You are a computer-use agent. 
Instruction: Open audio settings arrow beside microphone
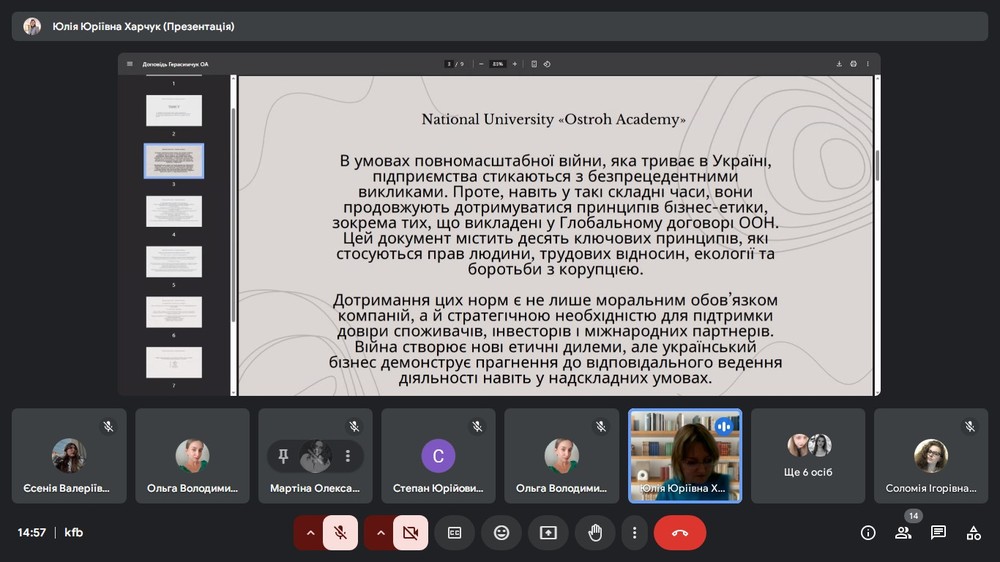pos(310,533)
